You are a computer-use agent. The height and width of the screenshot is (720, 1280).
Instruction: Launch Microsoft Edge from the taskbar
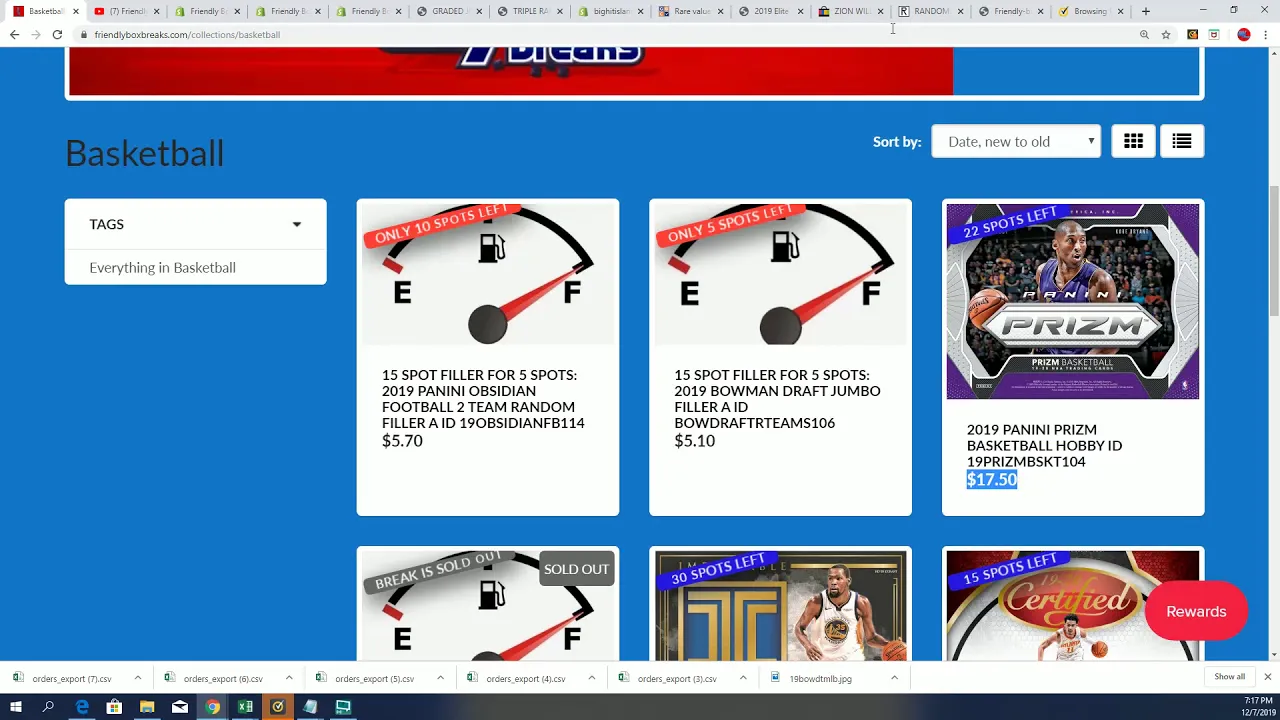[x=82, y=707]
